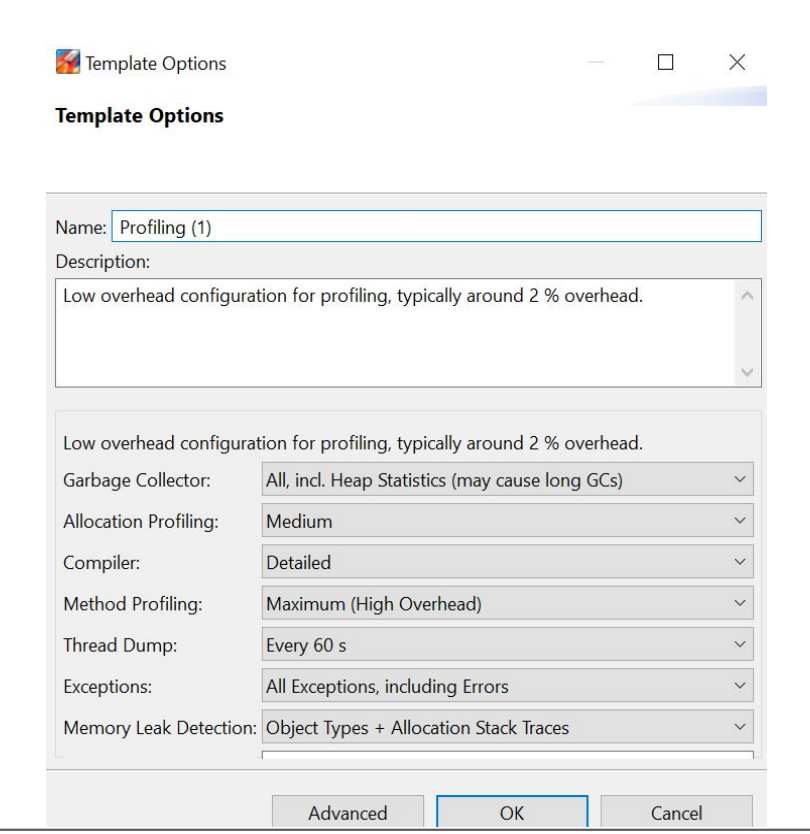Open the Thread Dump interval dropdown
810x834 pixels.
[x=507, y=645]
